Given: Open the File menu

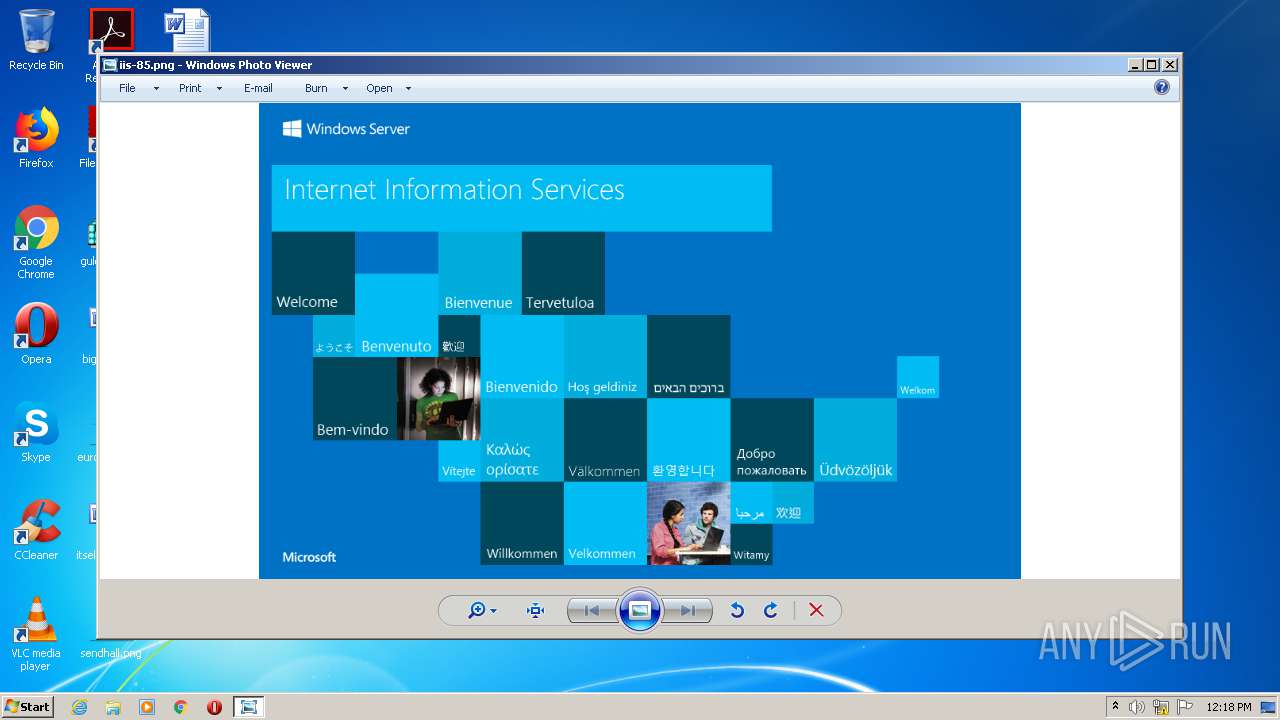Looking at the screenshot, I should (127, 88).
